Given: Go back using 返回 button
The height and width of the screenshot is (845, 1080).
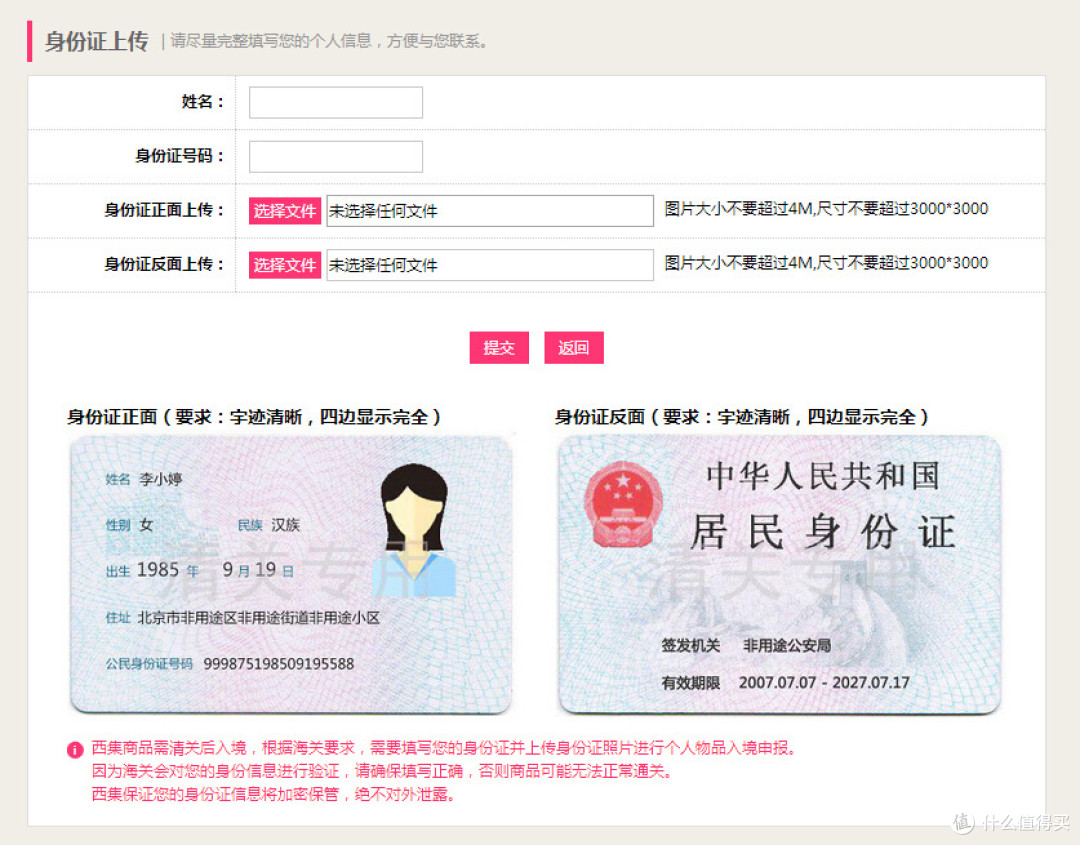Looking at the screenshot, I should point(574,348).
